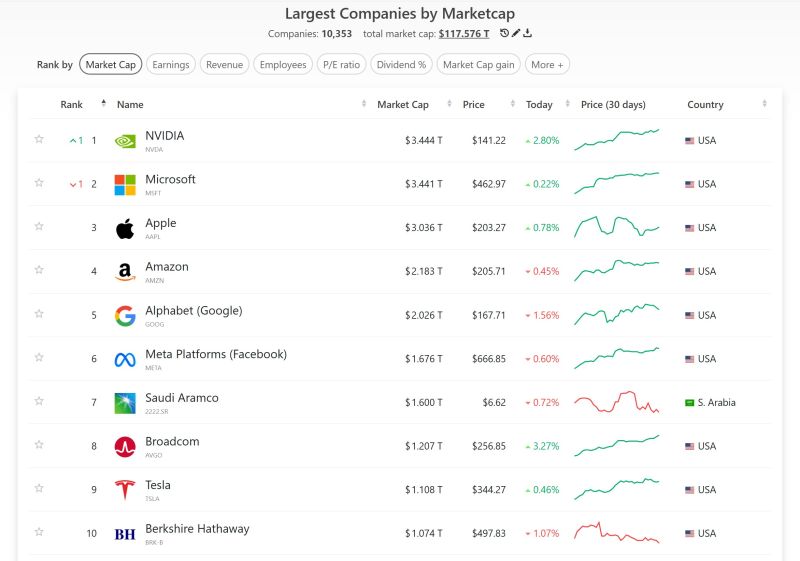Sort the table by Country column
Image resolution: width=800 pixels, height=561 pixels.
(705, 105)
